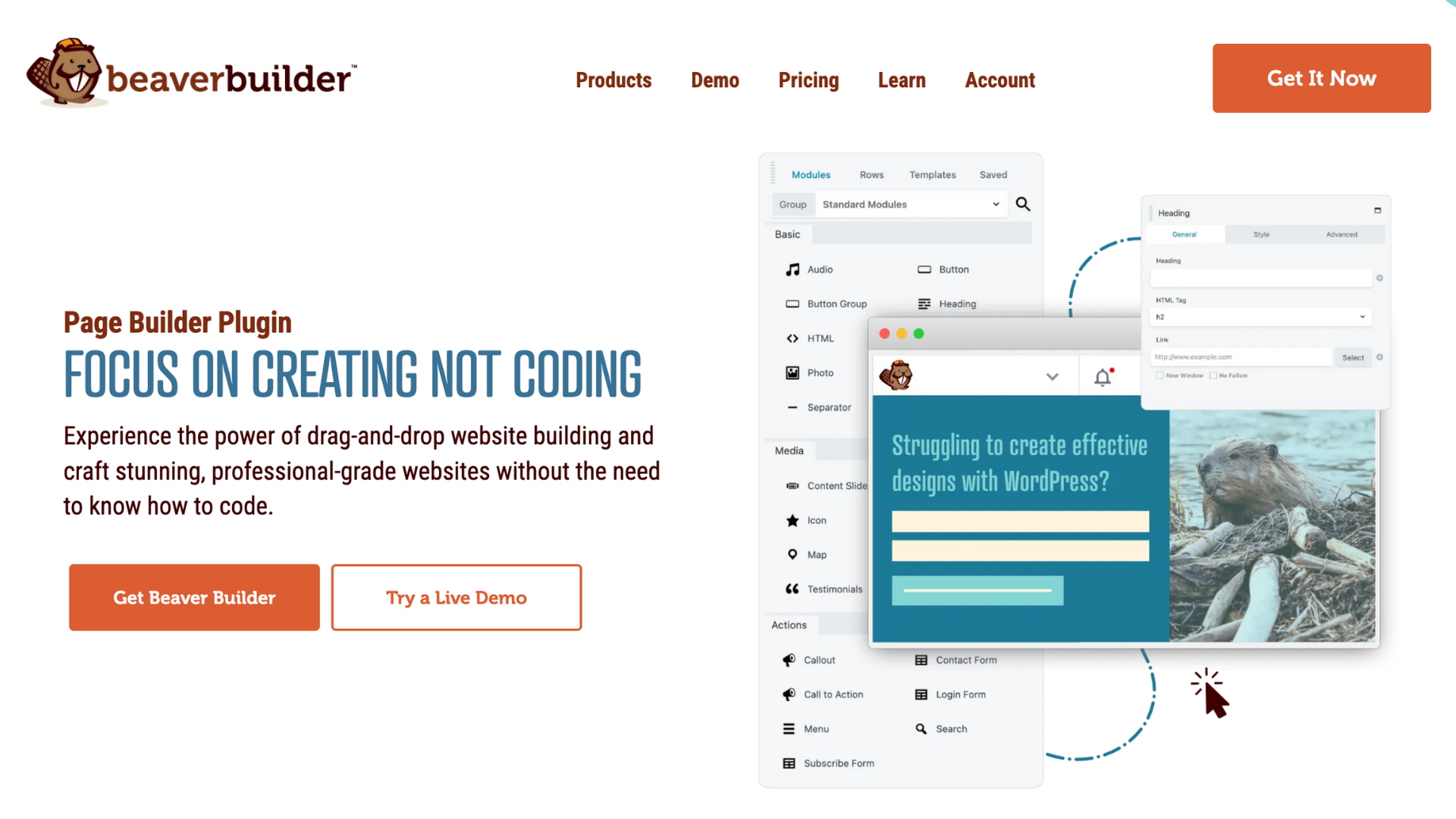
Task: Switch to the Style tab
Action: tap(1262, 234)
